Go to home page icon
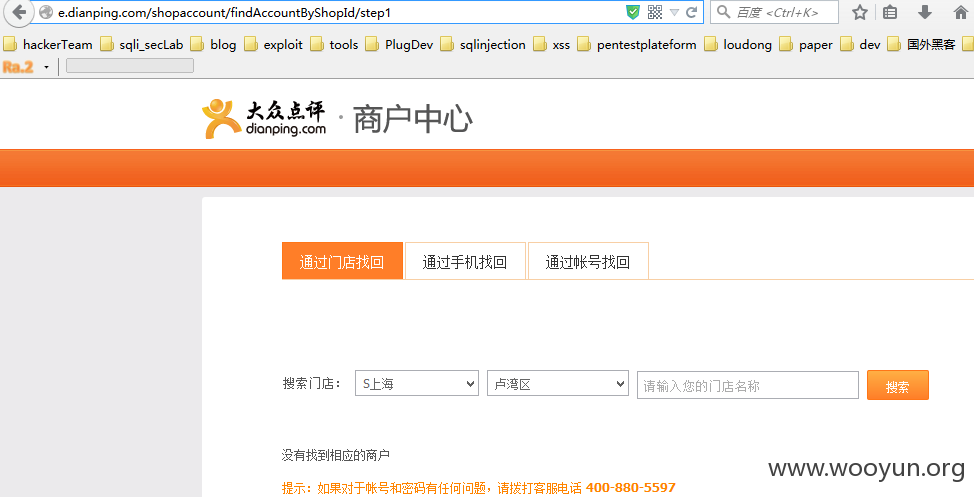The width and height of the screenshot is (974, 497). (x=960, y=12)
